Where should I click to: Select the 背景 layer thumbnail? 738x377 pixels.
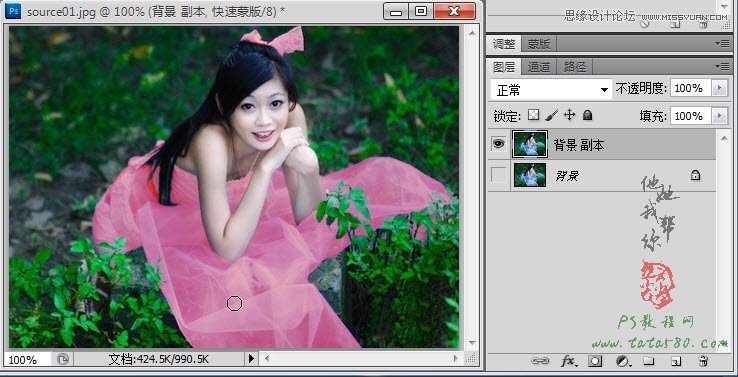click(530, 175)
